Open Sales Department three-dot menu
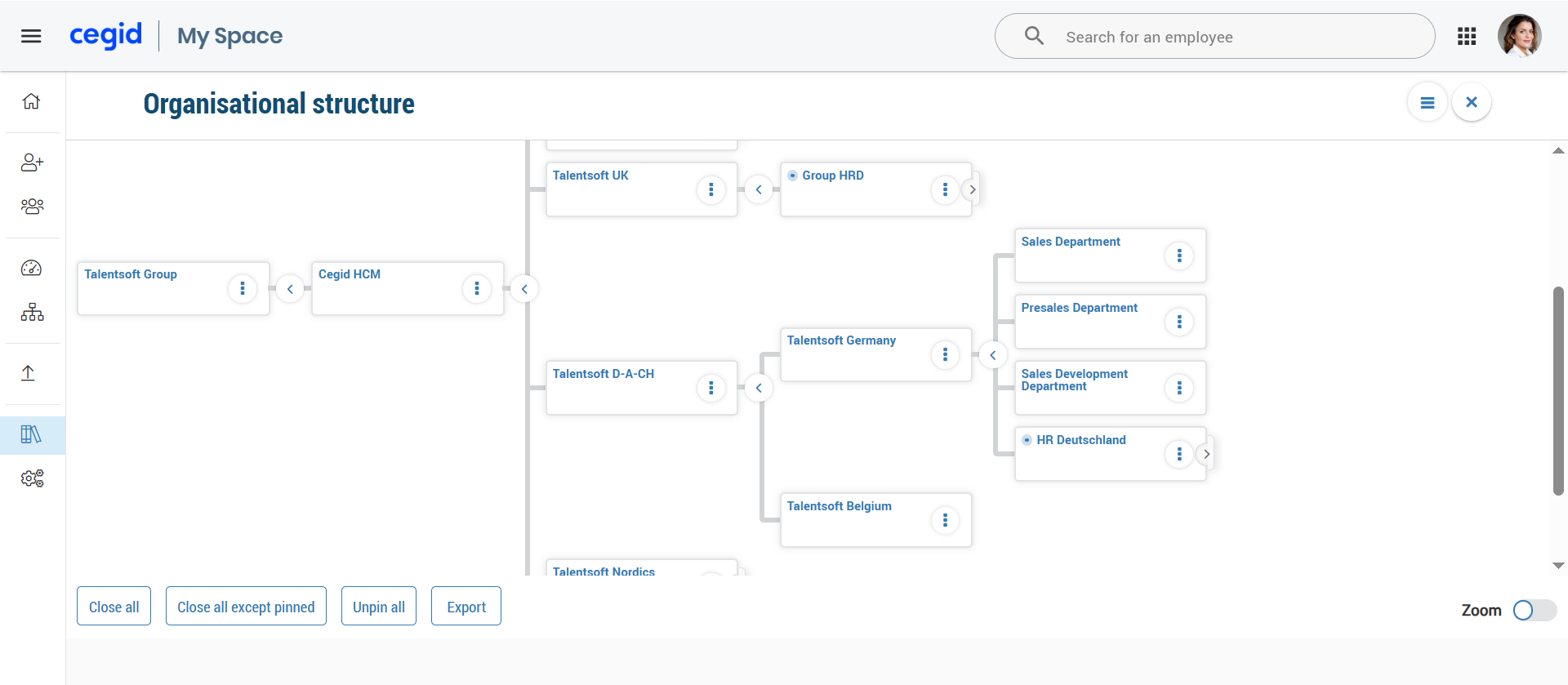Image resolution: width=1568 pixels, height=685 pixels. click(x=1179, y=256)
